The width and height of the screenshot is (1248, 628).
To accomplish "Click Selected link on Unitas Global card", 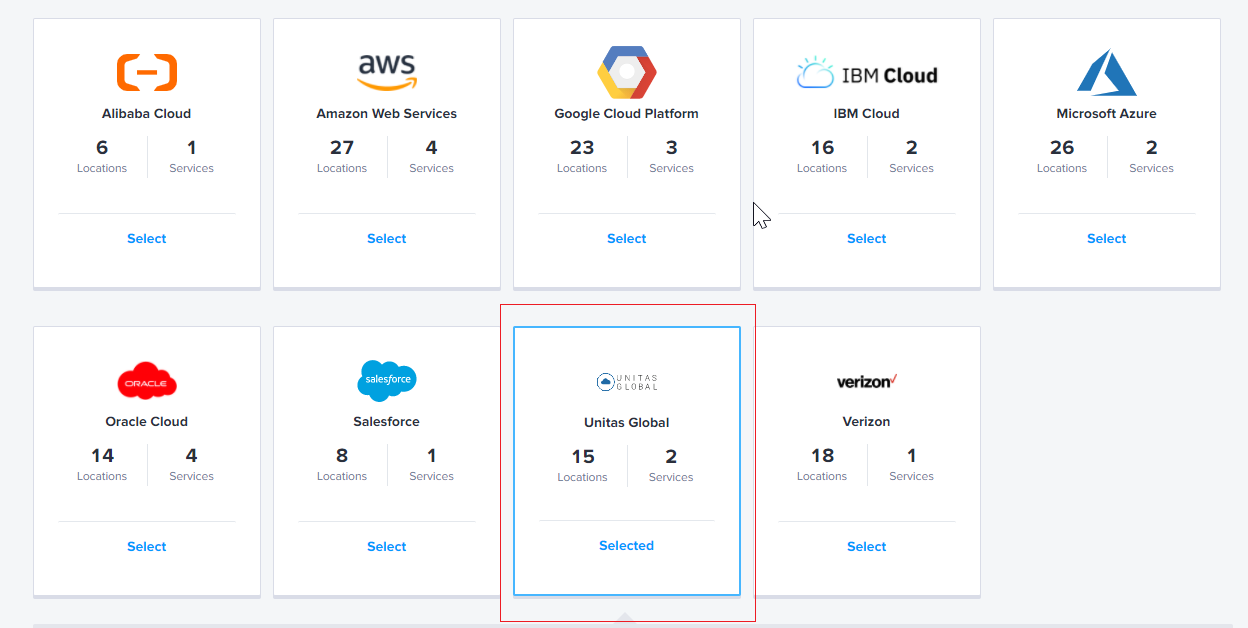I will pos(627,546).
